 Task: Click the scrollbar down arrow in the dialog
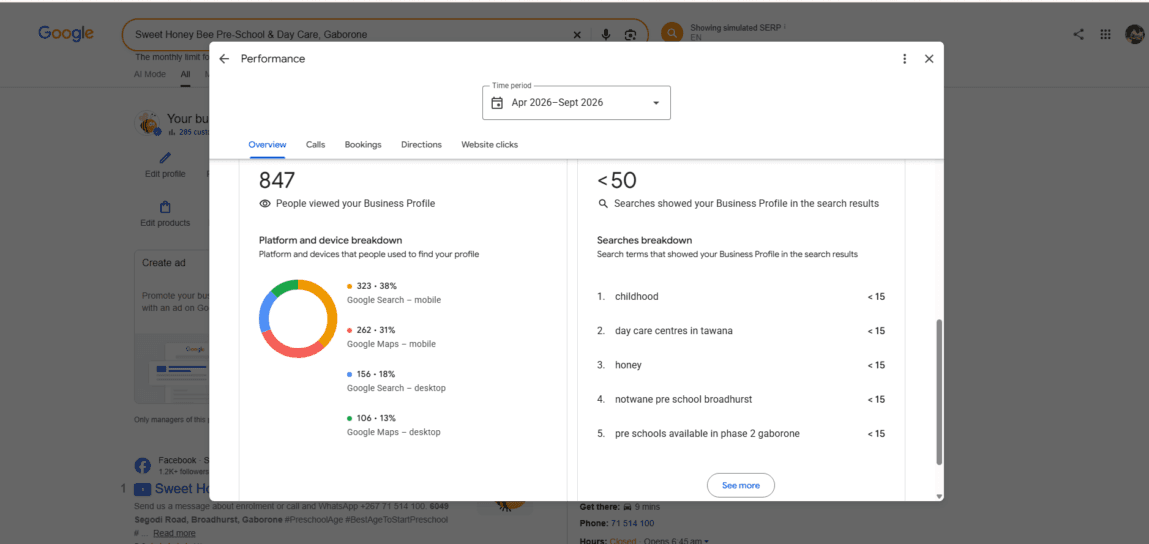(x=939, y=496)
